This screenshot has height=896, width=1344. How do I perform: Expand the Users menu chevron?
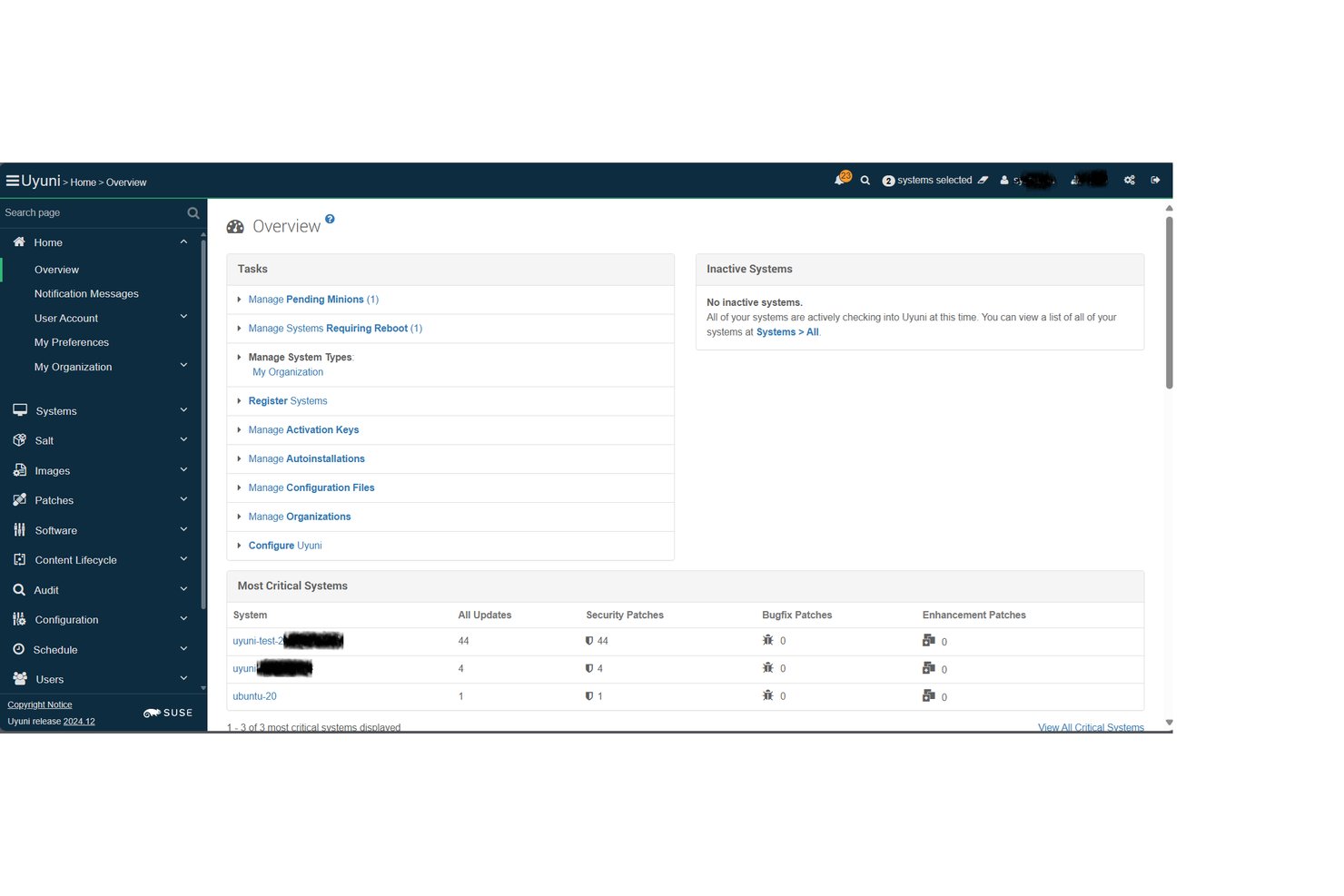click(183, 678)
